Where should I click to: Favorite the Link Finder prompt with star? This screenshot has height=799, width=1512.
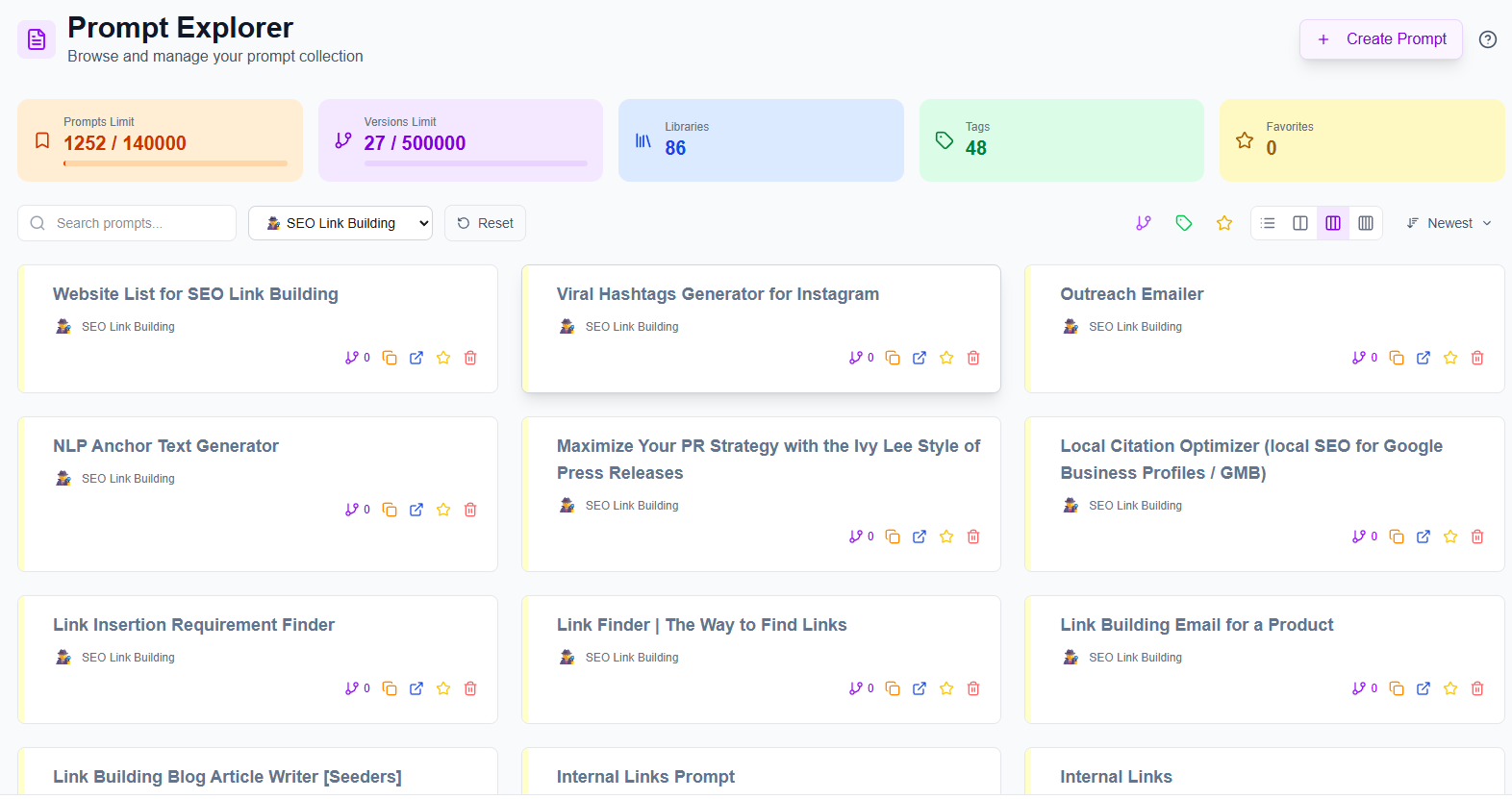pos(946,688)
